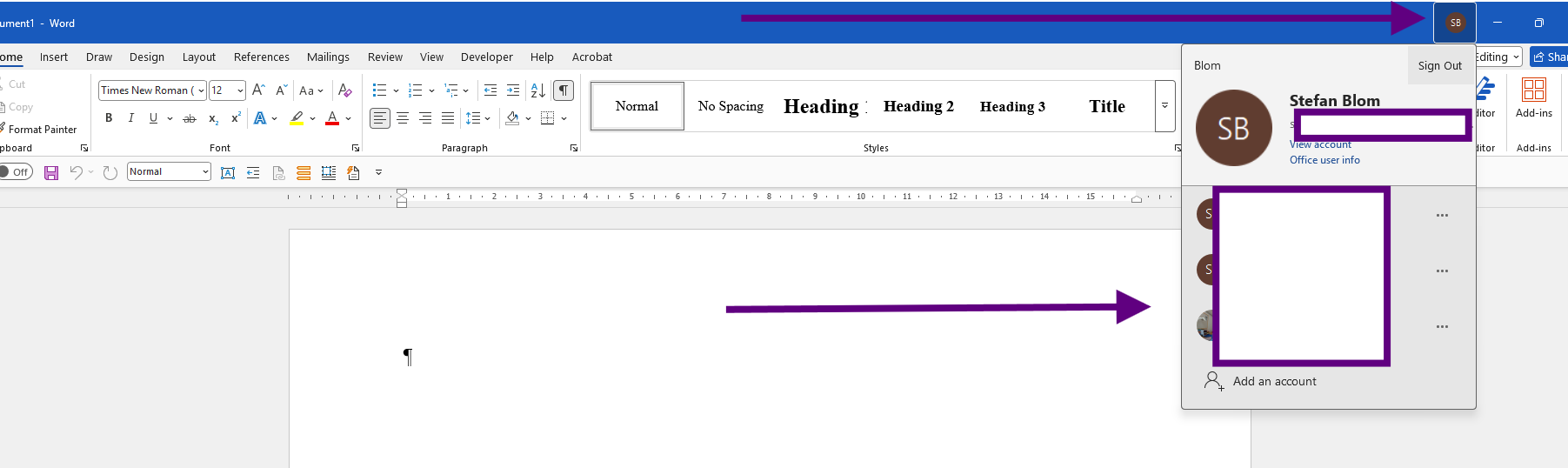Screen dimensions: 1568x468
Task: Apply Underline to text
Action: [x=153, y=118]
